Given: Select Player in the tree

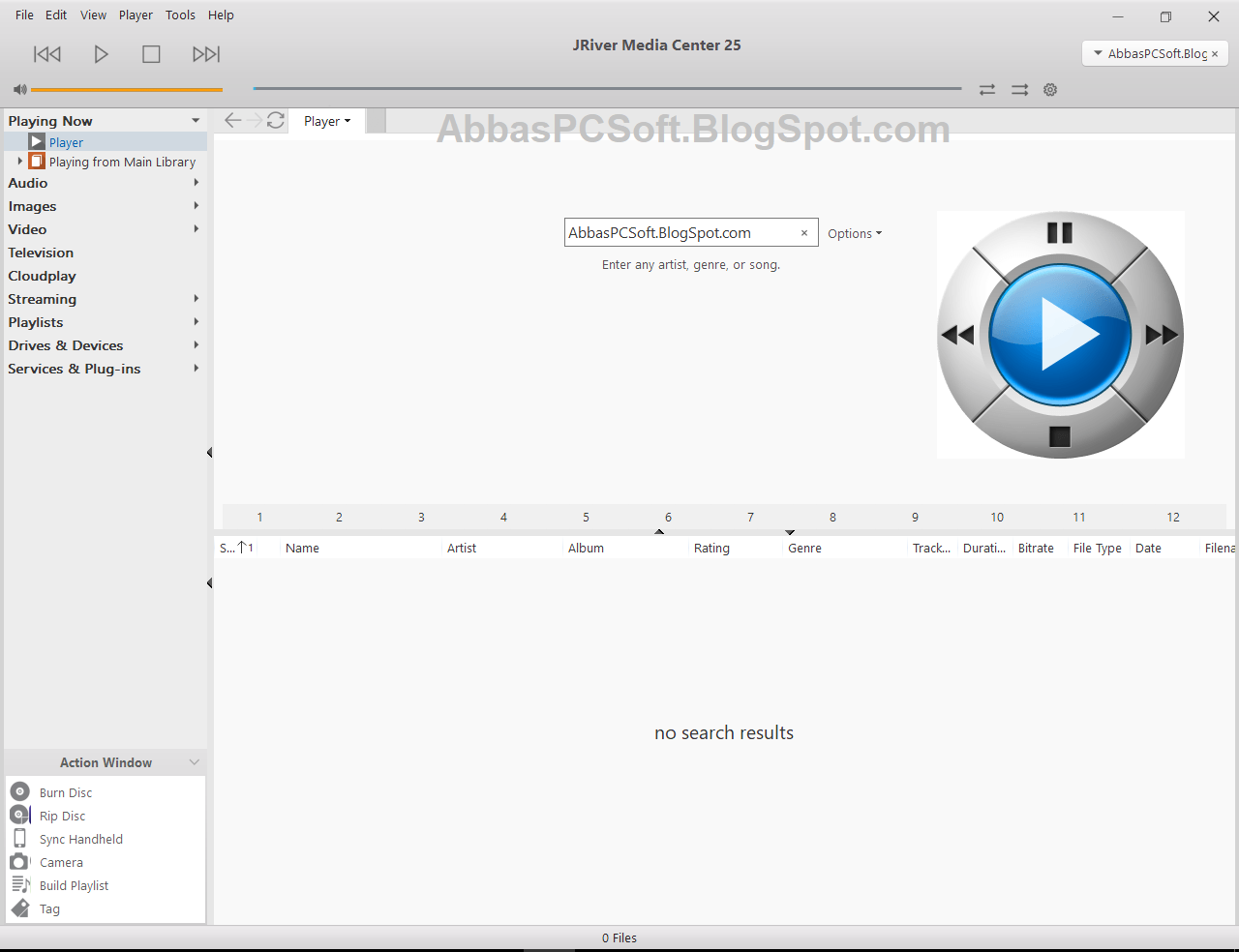Looking at the screenshot, I should pos(66,142).
